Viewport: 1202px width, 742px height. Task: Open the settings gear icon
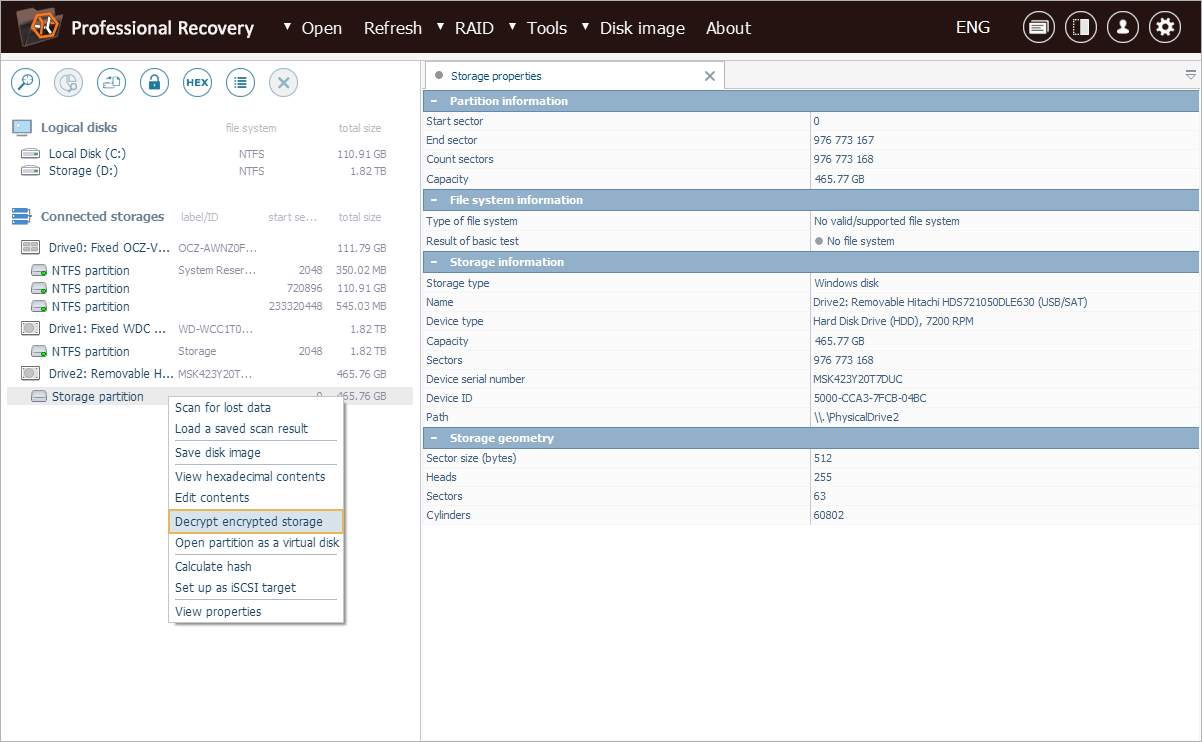(x=1164, y=28)
